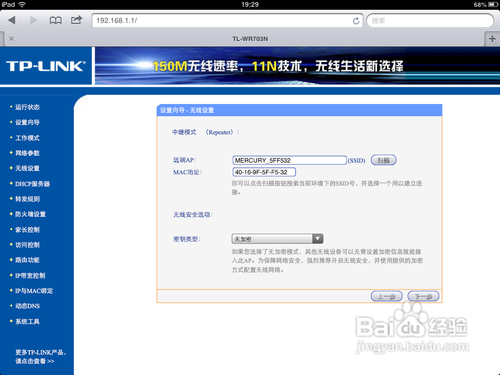
Task: Open the bookmarks book icon
Action: coord(55,21)
